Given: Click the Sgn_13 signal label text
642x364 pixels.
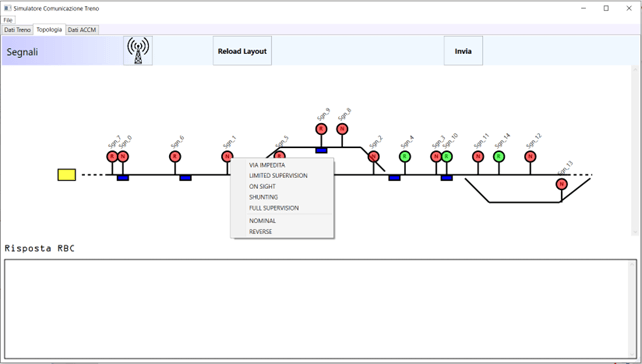Looking at the screenshot, I should click(x=565, y=168).
